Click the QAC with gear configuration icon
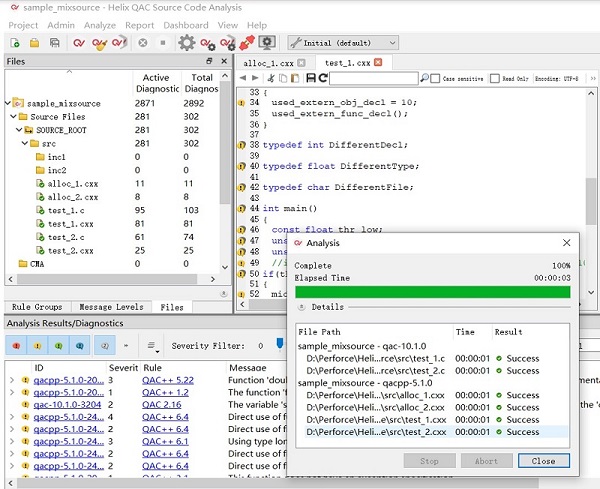600x489 pixels. (208, 44)
